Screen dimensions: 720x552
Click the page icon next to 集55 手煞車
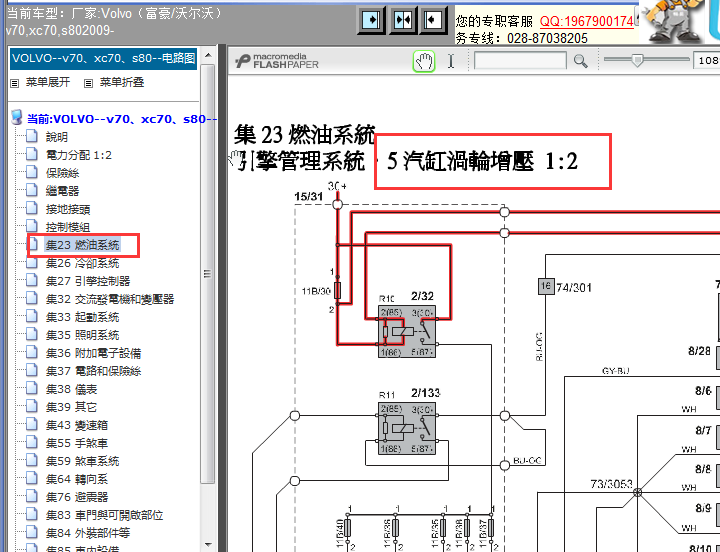coord(32,442)
